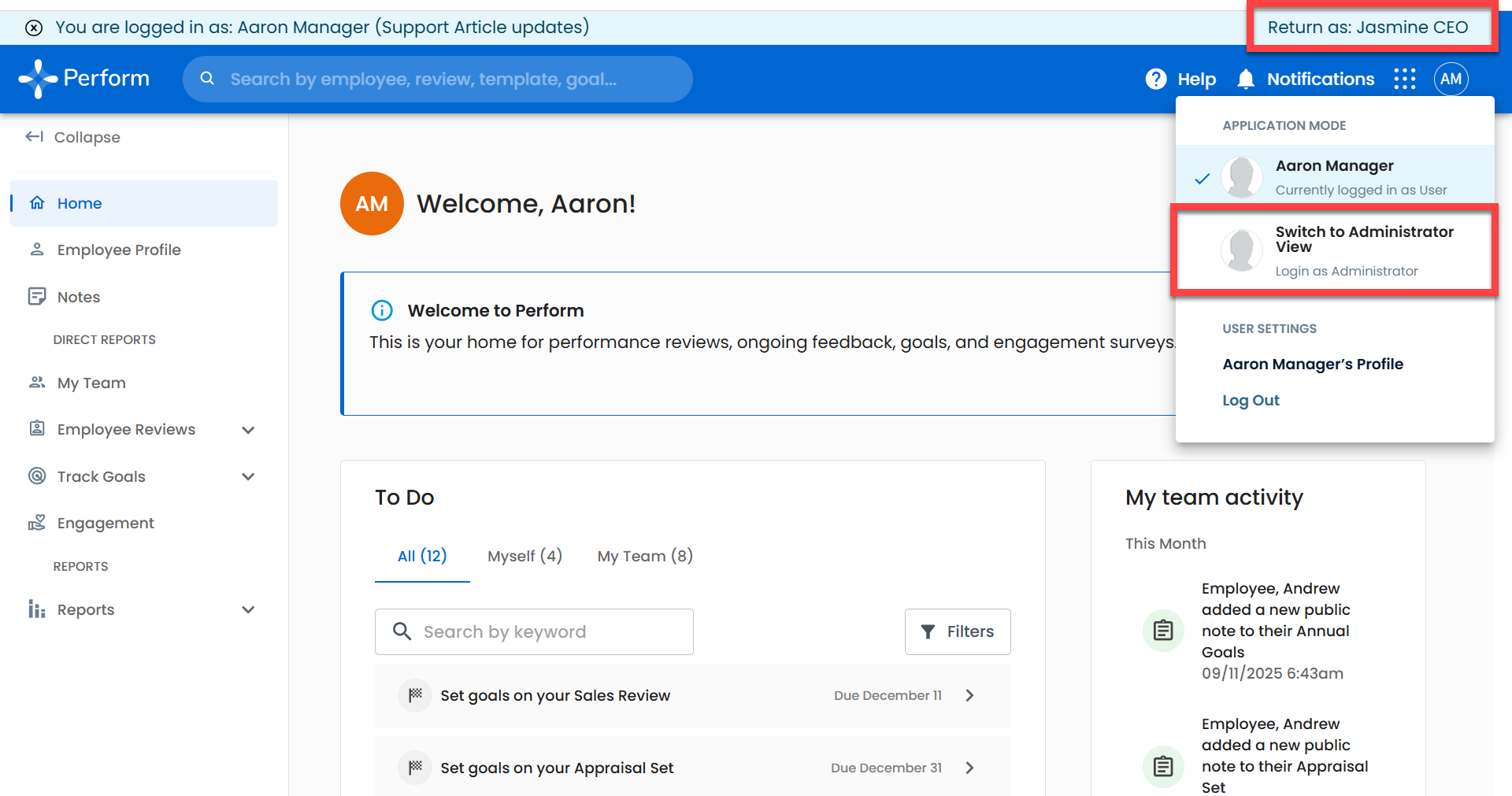Click the Notifications bell icon

point(1246,79)
